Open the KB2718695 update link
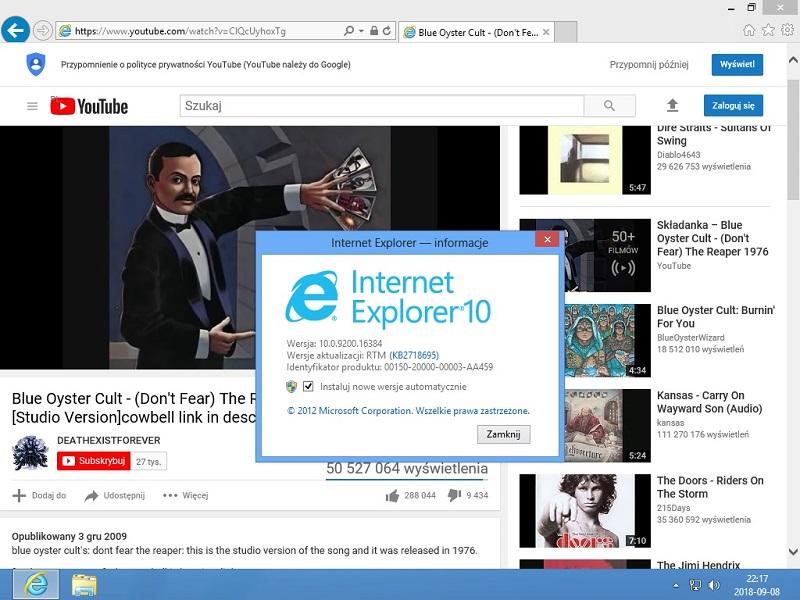Image resolution: width=800 pixels, height=600 pixels. point(414,355)
